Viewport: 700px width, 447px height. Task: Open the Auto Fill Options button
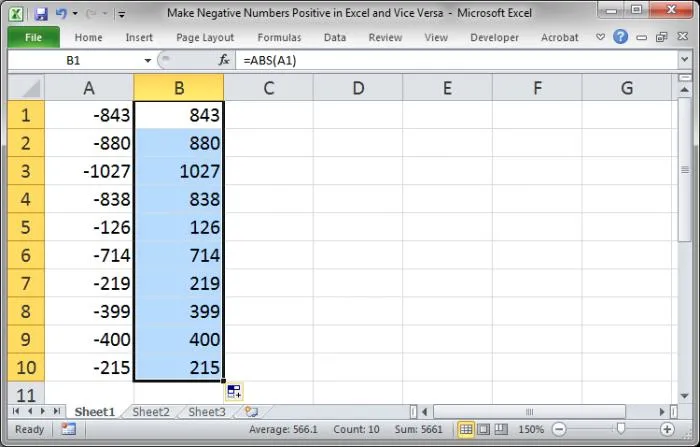234,392
